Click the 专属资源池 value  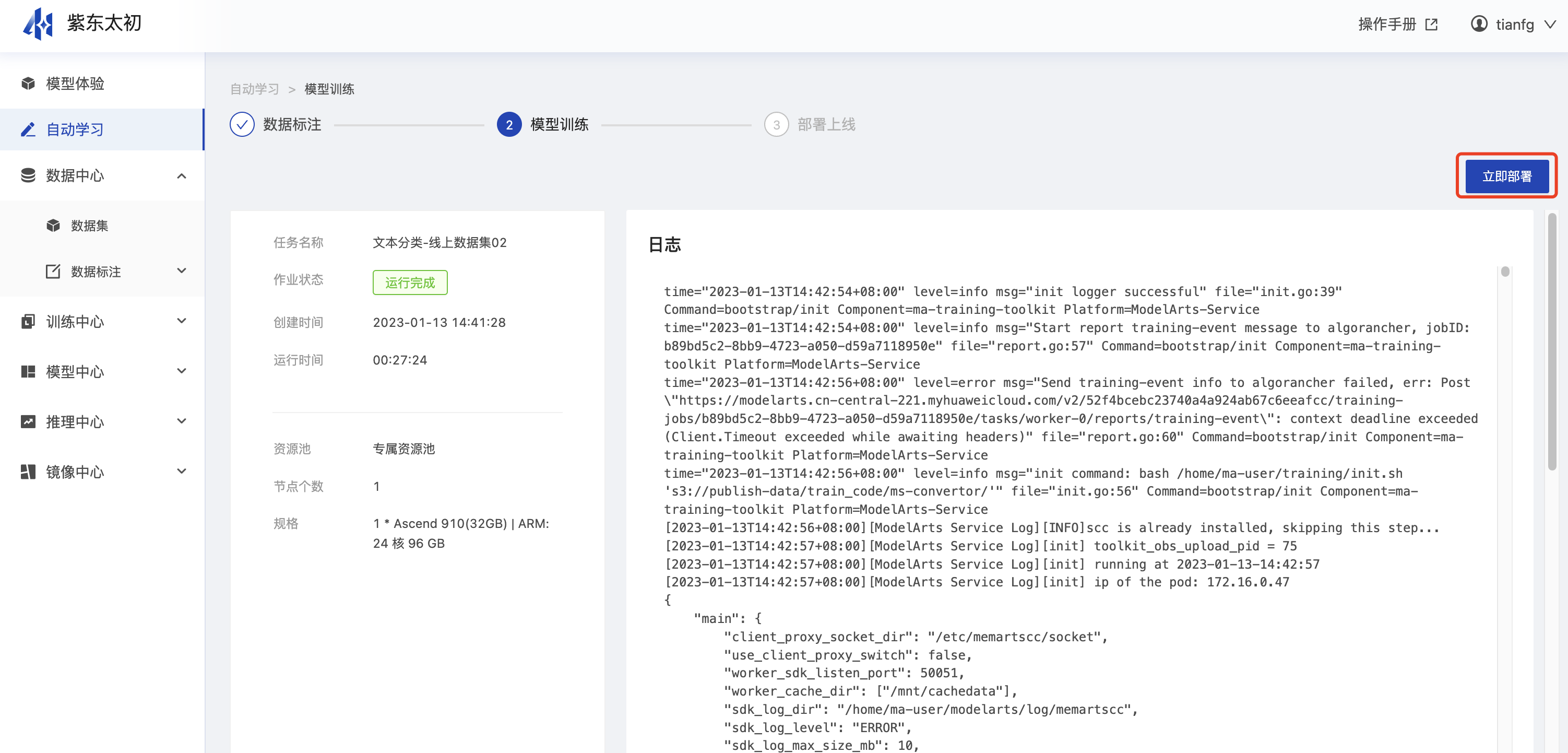[x=403, y=449]
